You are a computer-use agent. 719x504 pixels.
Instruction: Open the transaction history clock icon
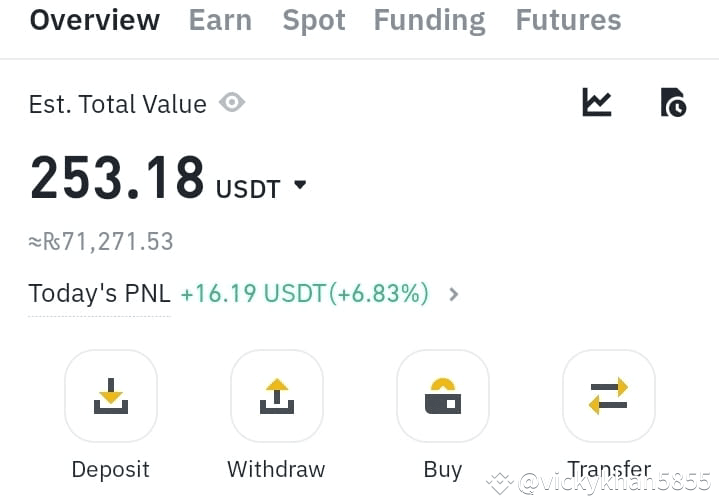[673, 102]
